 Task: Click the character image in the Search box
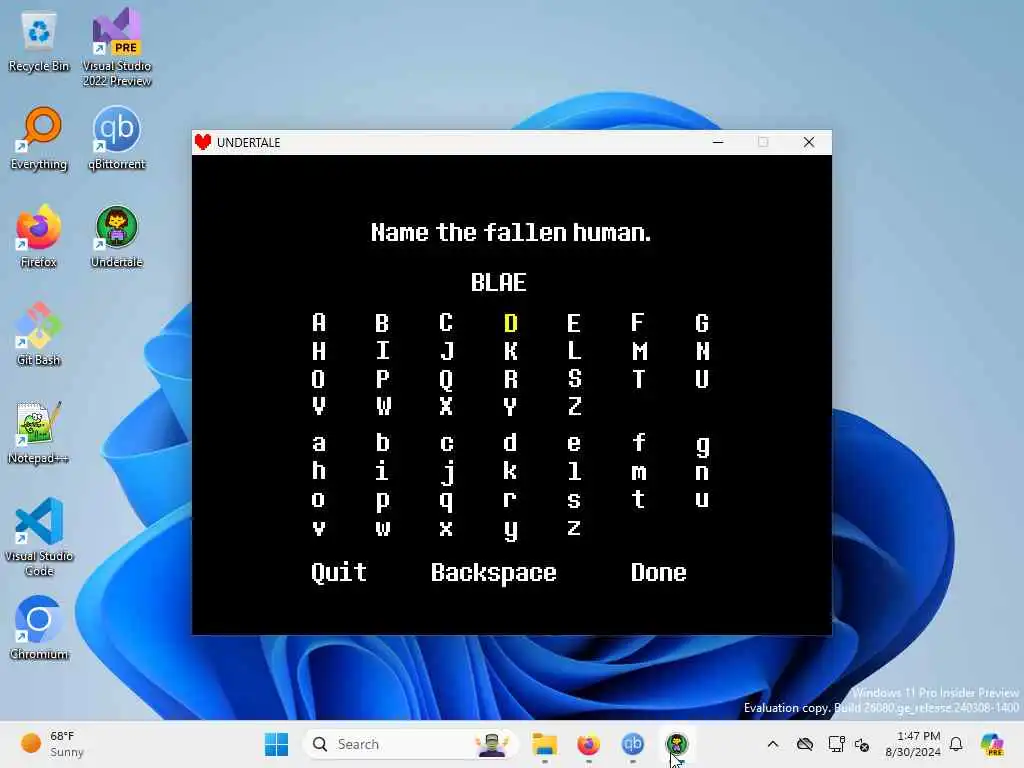pyautogui.click(x=492, y=744)
